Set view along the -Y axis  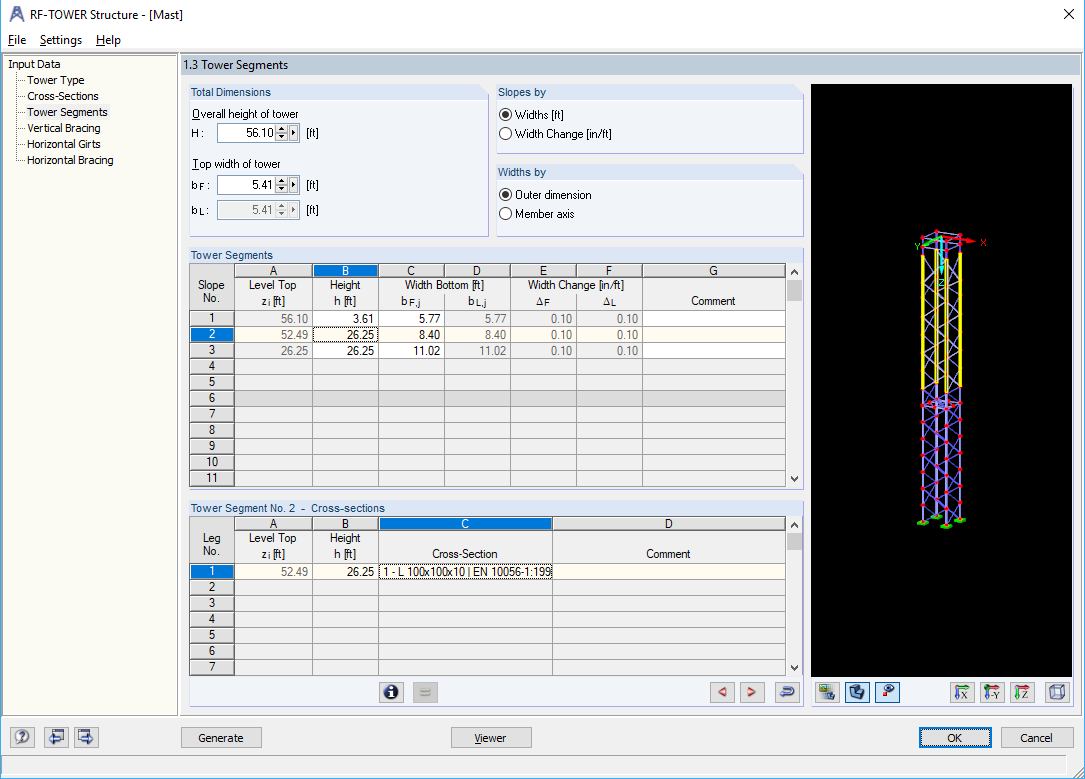pyautogui.click(x=992, y=692)
